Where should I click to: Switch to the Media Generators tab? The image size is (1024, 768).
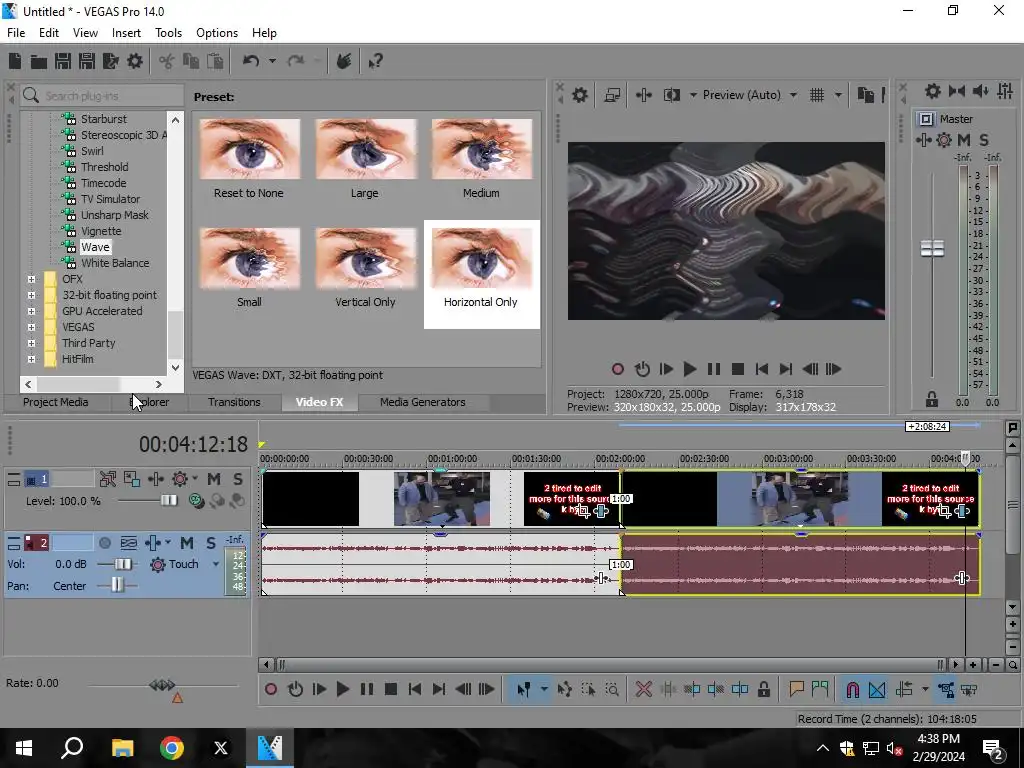(423, 402)
